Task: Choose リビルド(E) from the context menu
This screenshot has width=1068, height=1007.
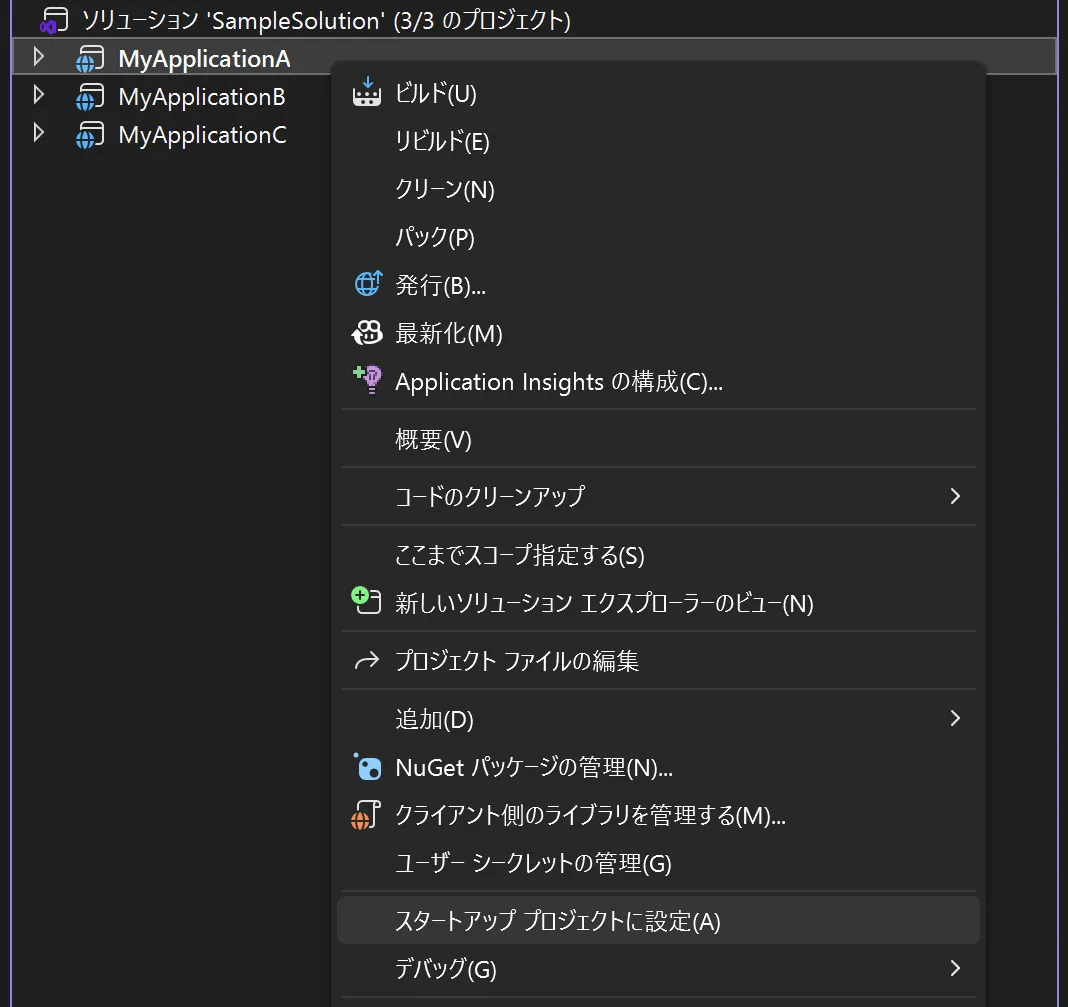Action: [x=658, y=142]
